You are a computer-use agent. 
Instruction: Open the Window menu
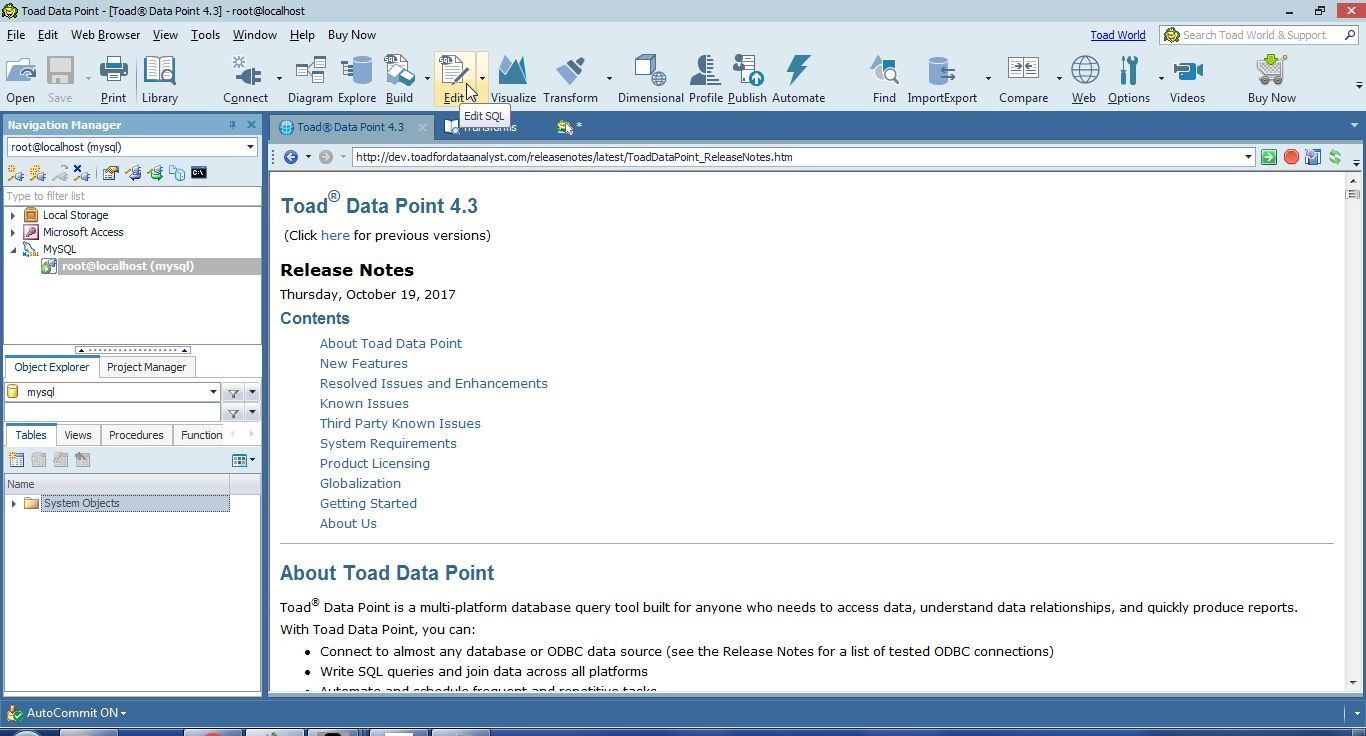pos(254,35)
